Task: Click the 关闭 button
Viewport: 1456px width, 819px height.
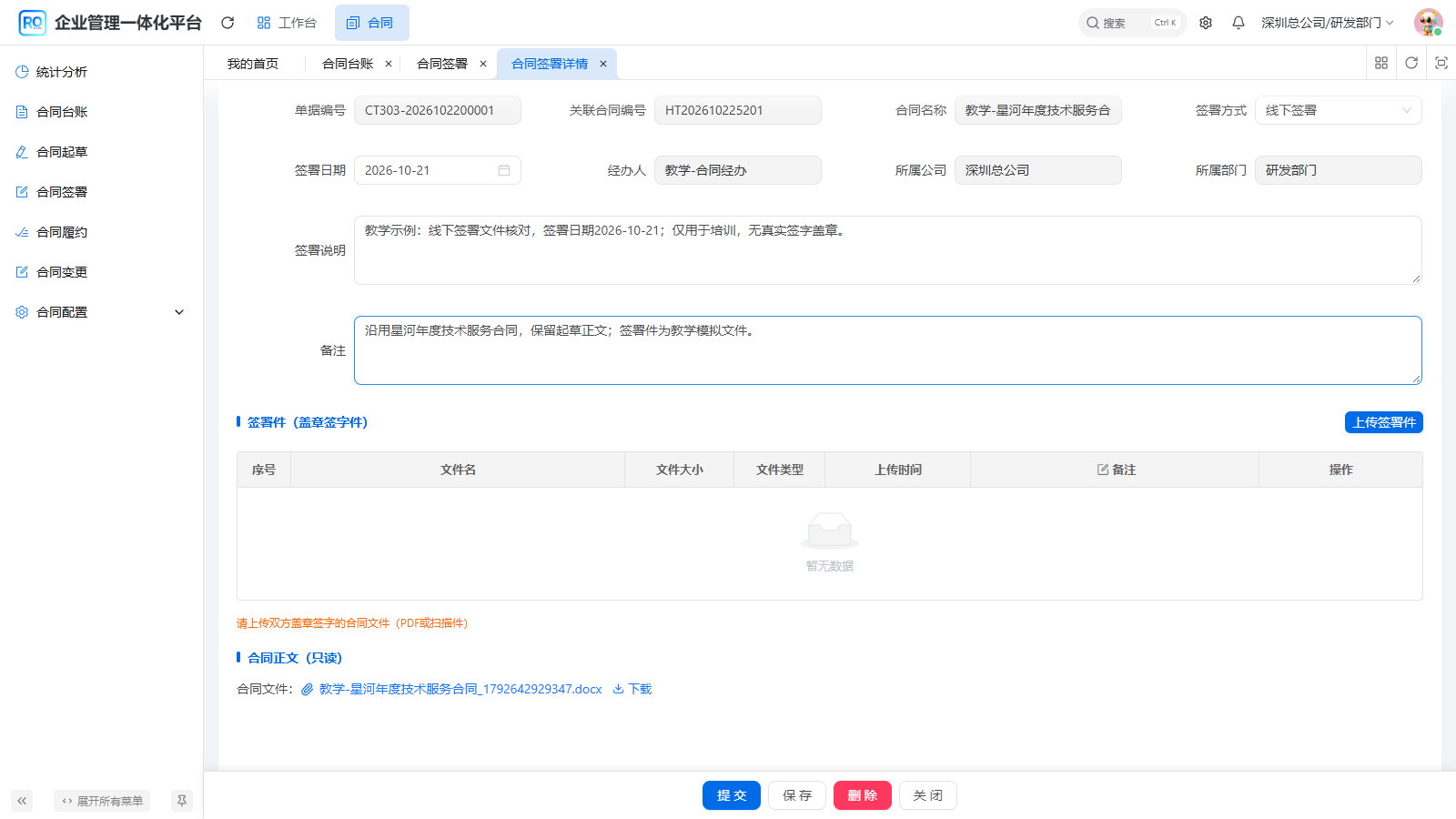Action: (x=928, y=795)
